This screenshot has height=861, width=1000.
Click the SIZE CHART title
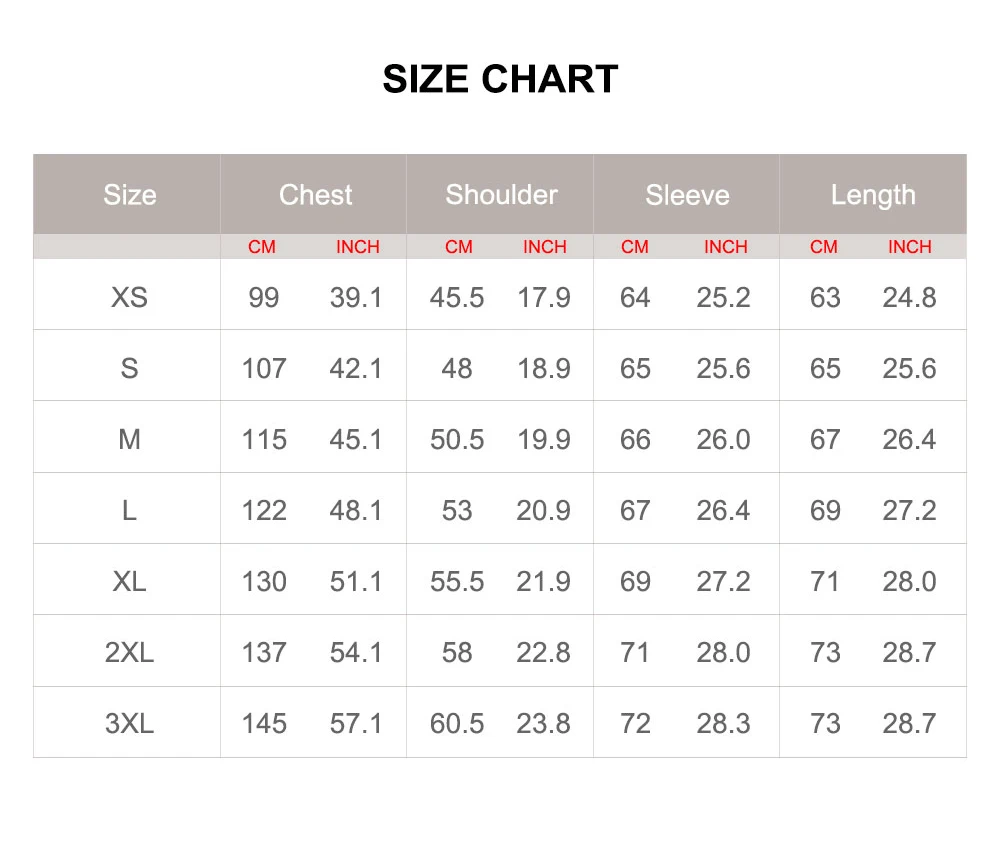(500, 79)
